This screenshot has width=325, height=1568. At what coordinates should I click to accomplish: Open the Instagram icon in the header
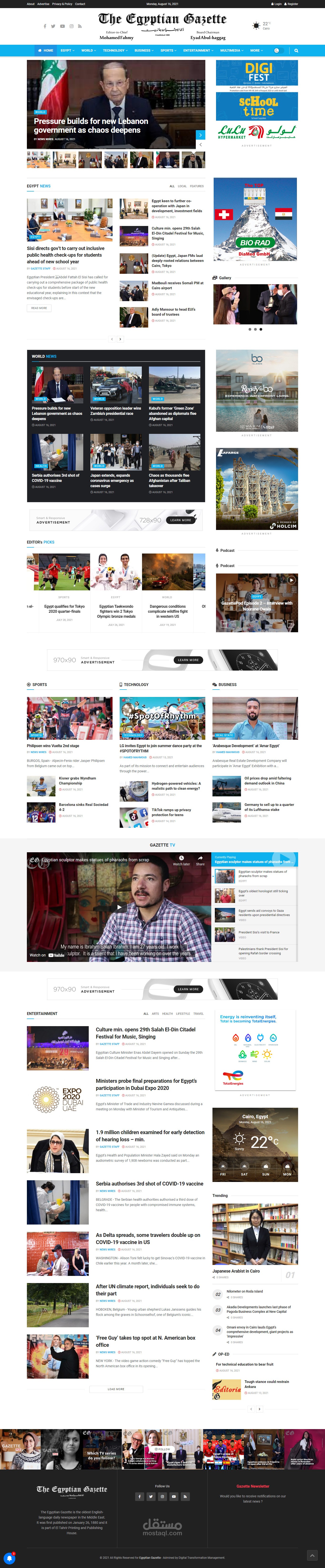(71, 26)
